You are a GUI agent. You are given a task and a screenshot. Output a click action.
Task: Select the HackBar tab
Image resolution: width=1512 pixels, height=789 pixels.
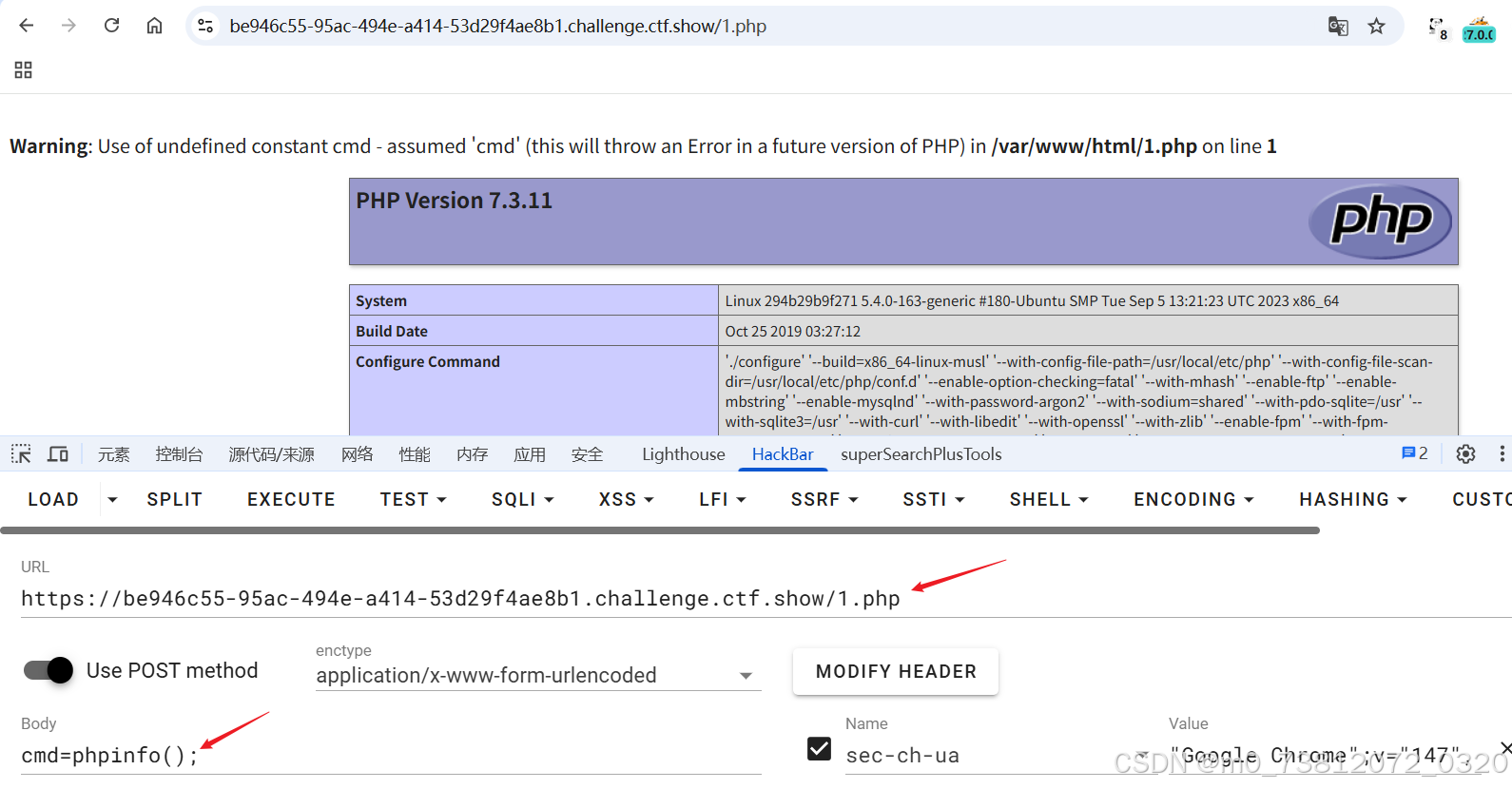coord(783,454)
